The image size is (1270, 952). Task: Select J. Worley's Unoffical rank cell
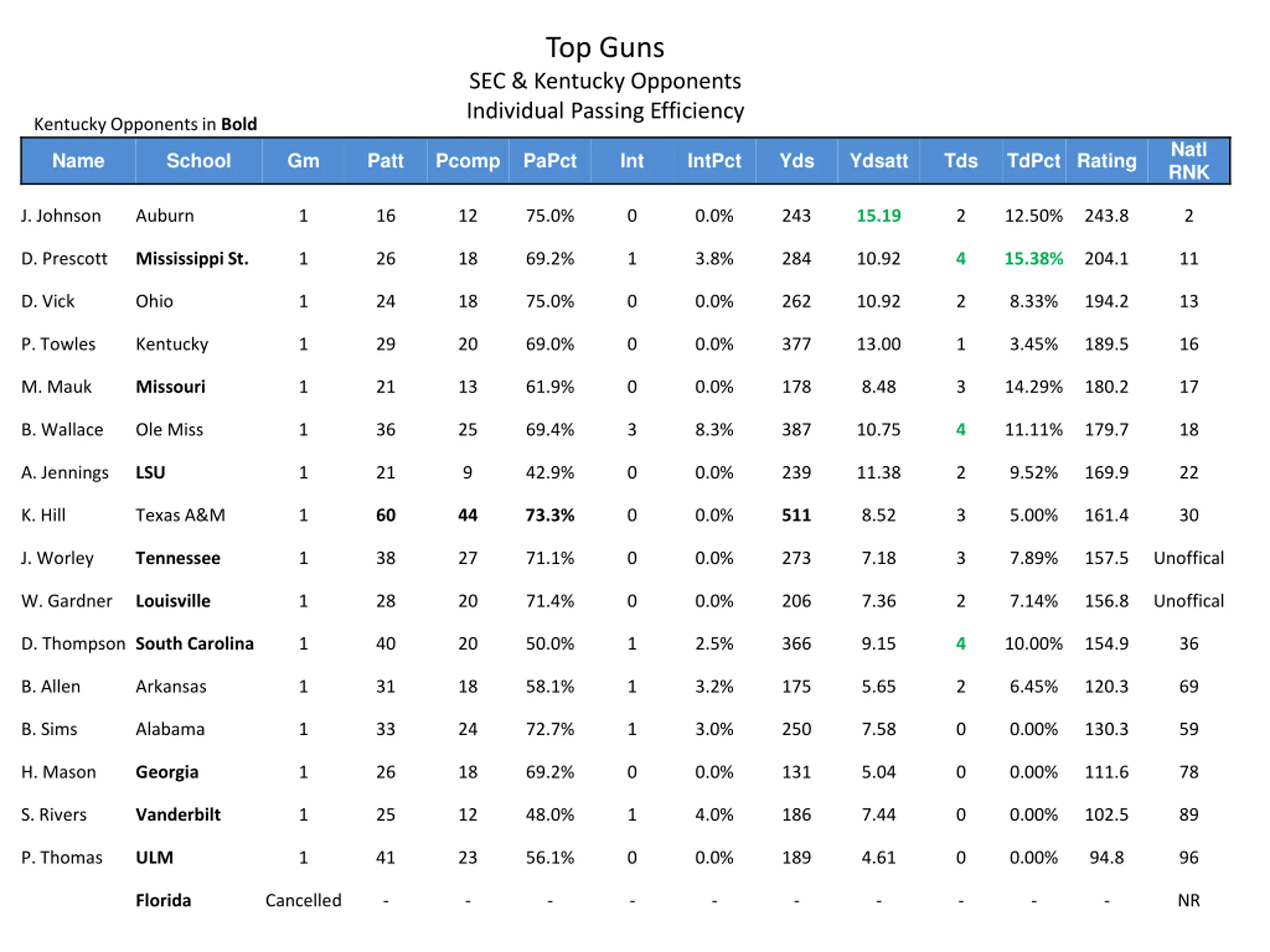coord(1189,558)
